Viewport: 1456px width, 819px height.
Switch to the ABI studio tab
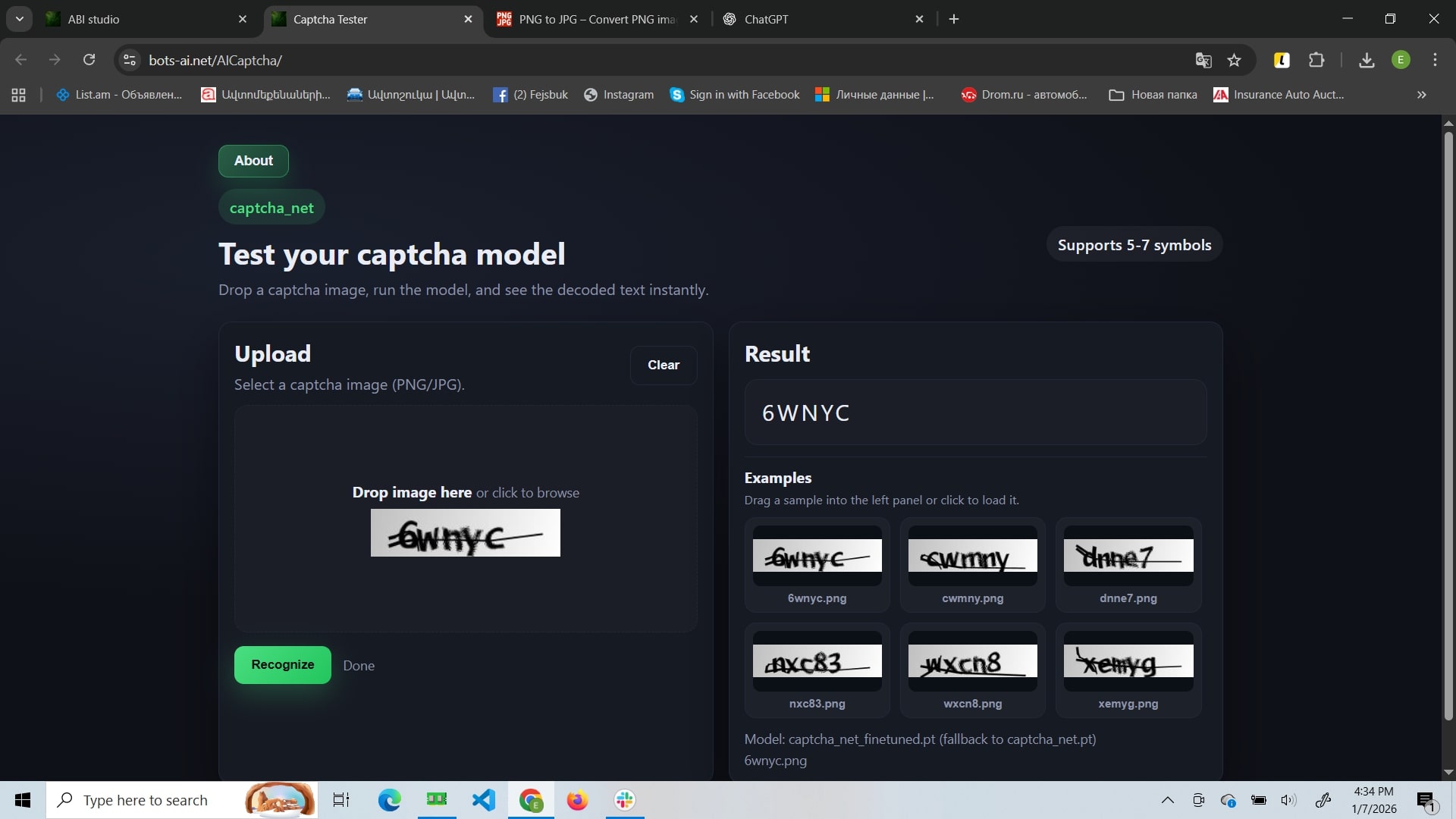point(144,19)
